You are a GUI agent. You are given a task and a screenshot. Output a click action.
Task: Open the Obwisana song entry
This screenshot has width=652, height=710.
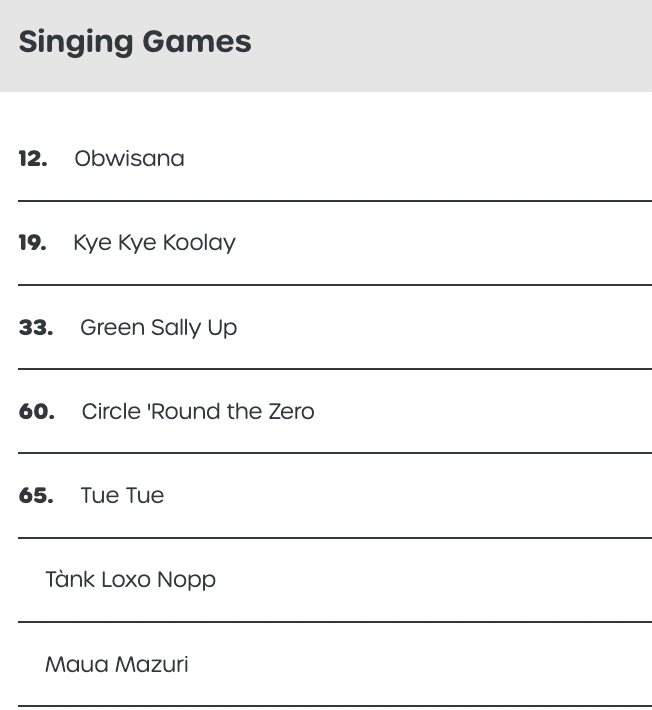pyautogui.click(x=129, y=159)
